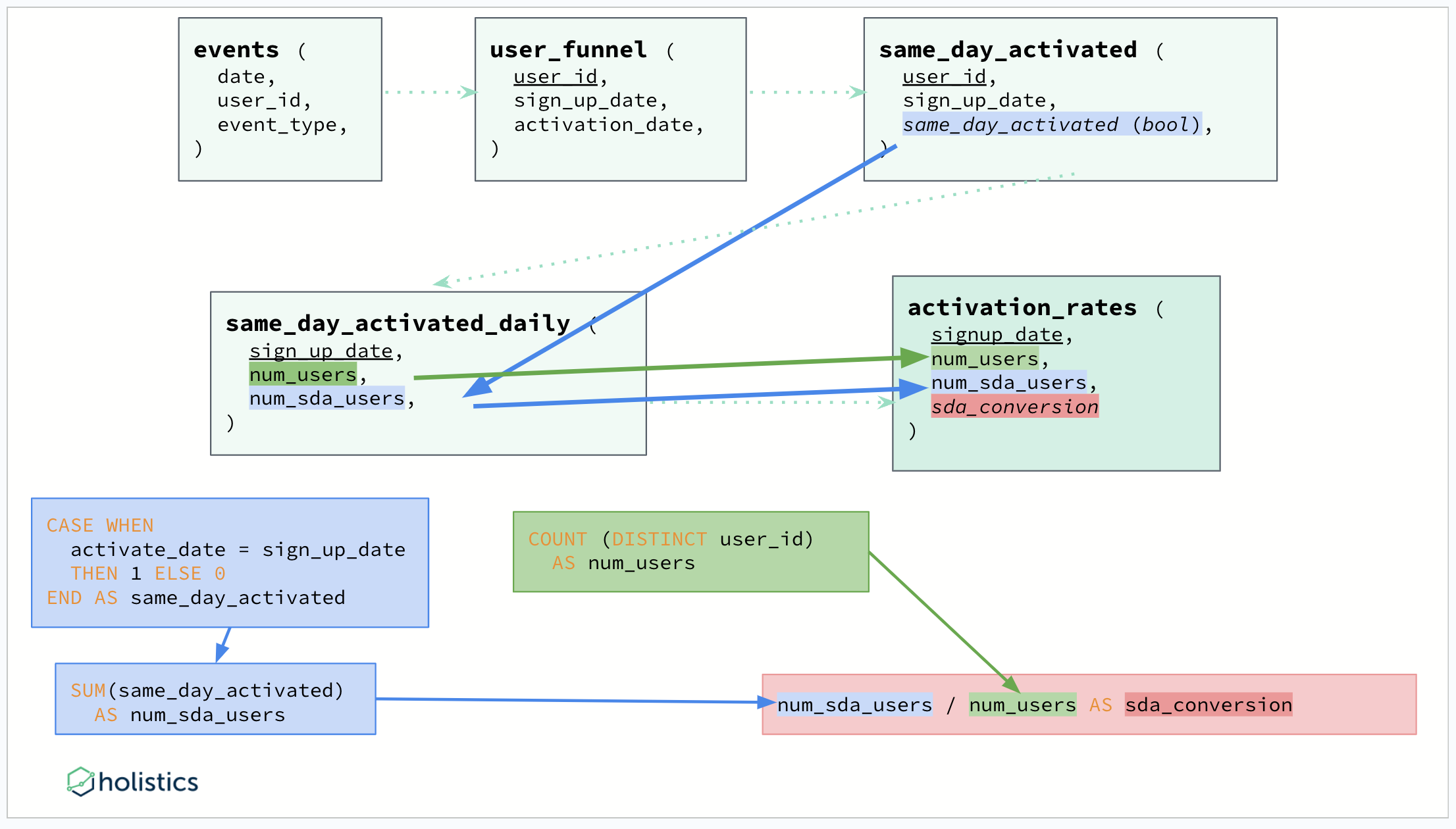Click the same_day_activated table title
Screen dimensions: 1456x829
(1007, 50)
